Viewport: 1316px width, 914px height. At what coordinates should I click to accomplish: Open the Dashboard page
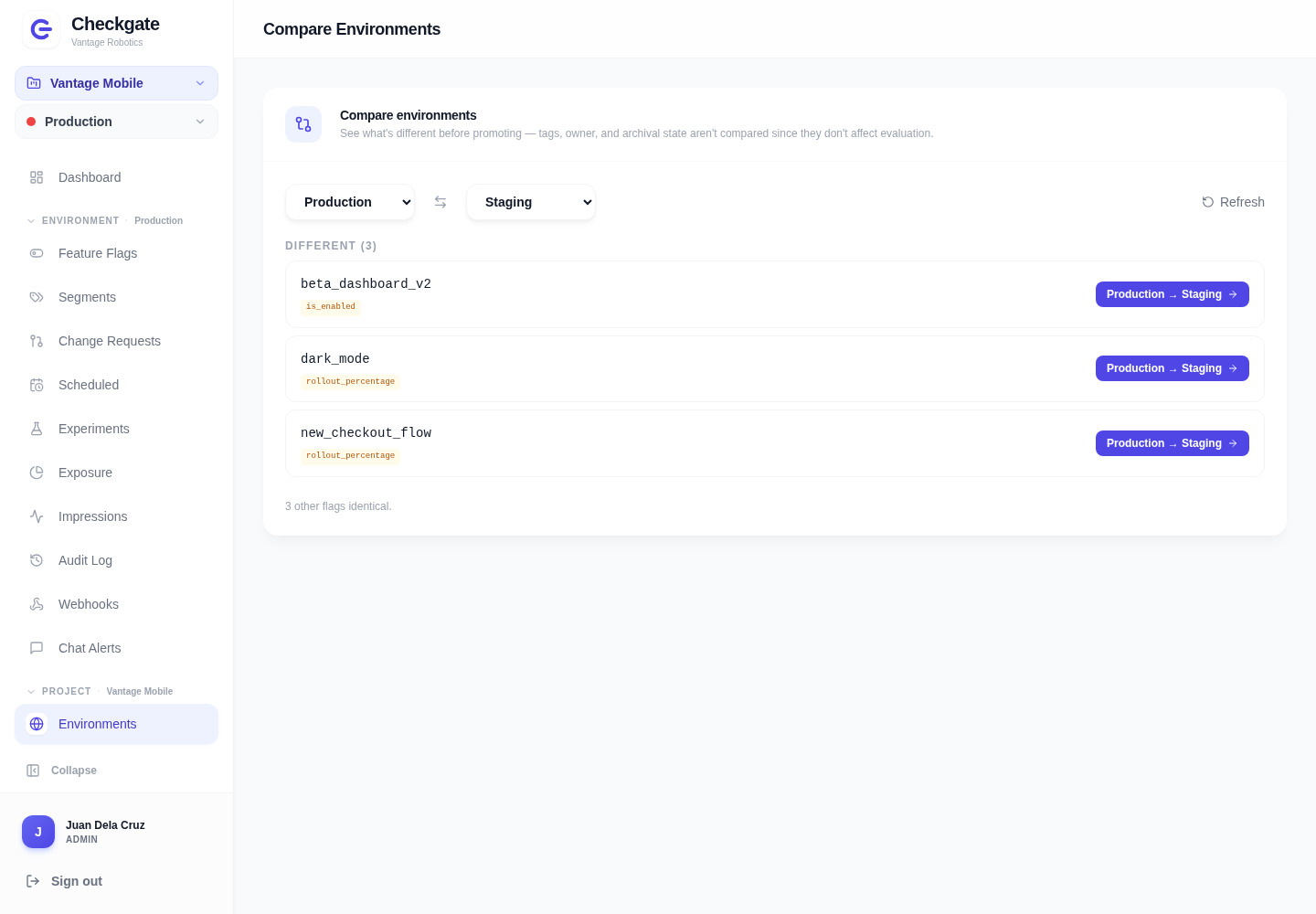pos(116,177)
